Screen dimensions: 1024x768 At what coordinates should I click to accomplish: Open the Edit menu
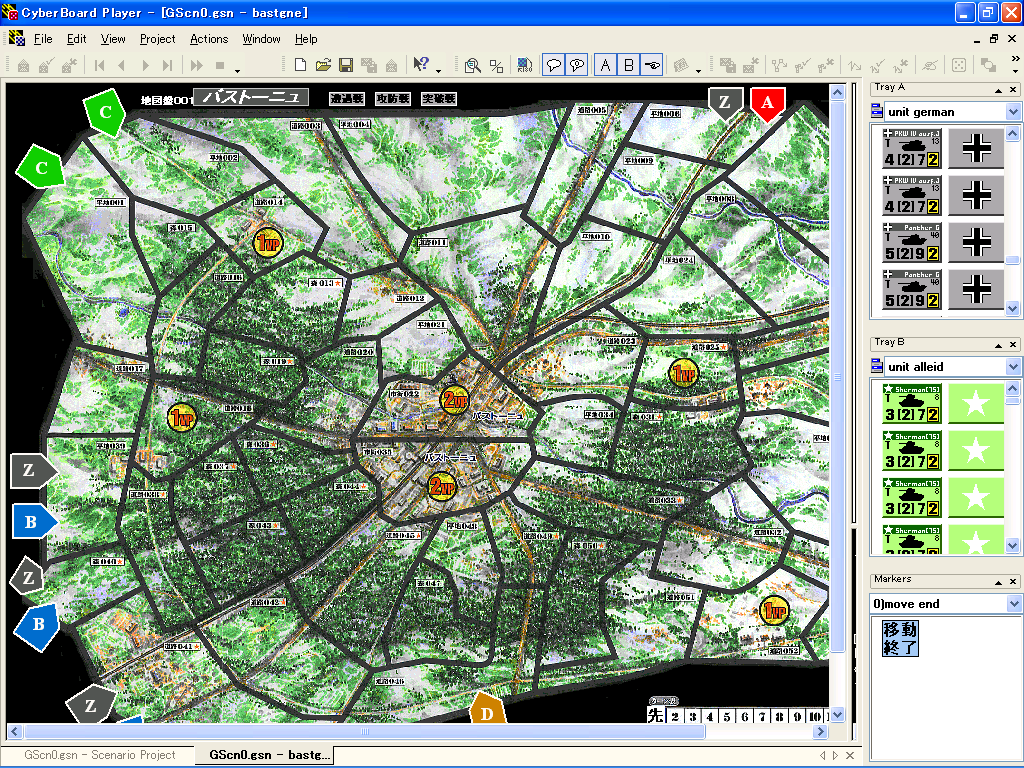76,39
